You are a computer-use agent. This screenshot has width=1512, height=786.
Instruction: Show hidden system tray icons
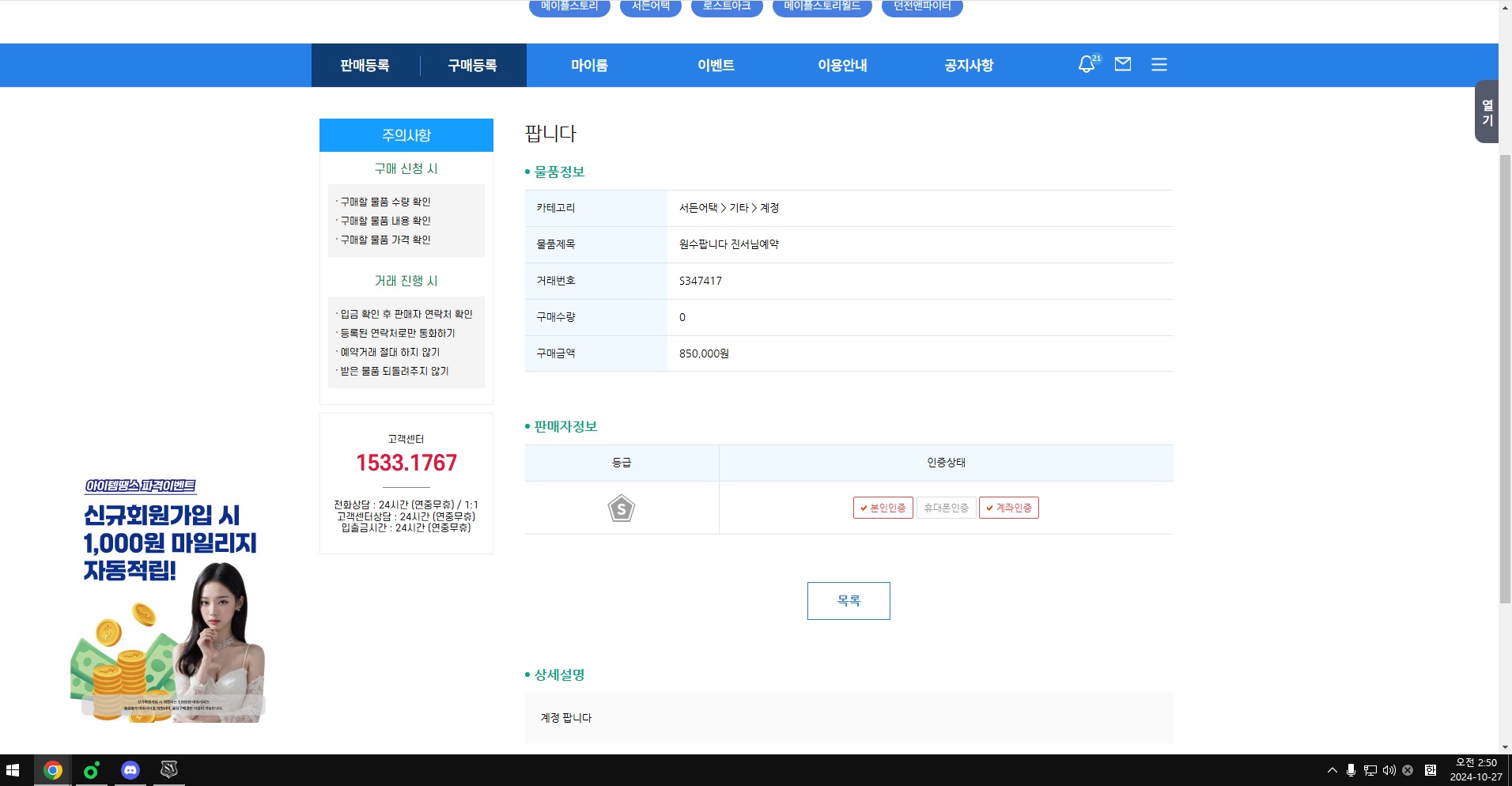(x=1332, y=770)
